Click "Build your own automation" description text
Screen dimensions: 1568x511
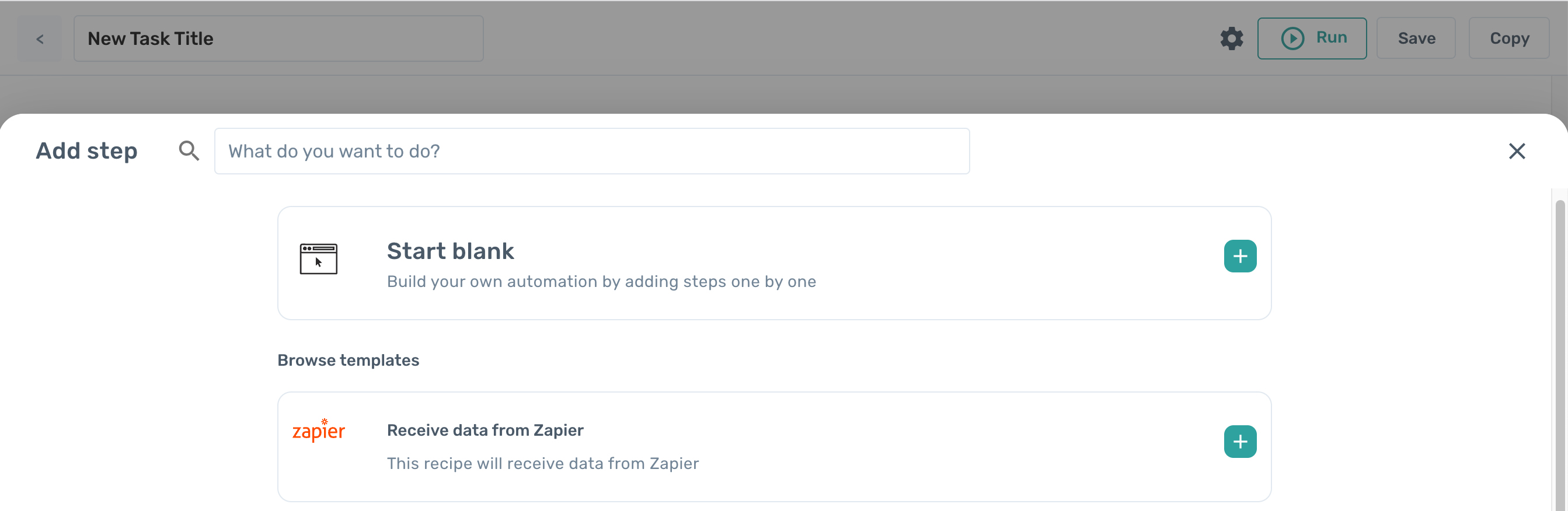coord(601,282)
